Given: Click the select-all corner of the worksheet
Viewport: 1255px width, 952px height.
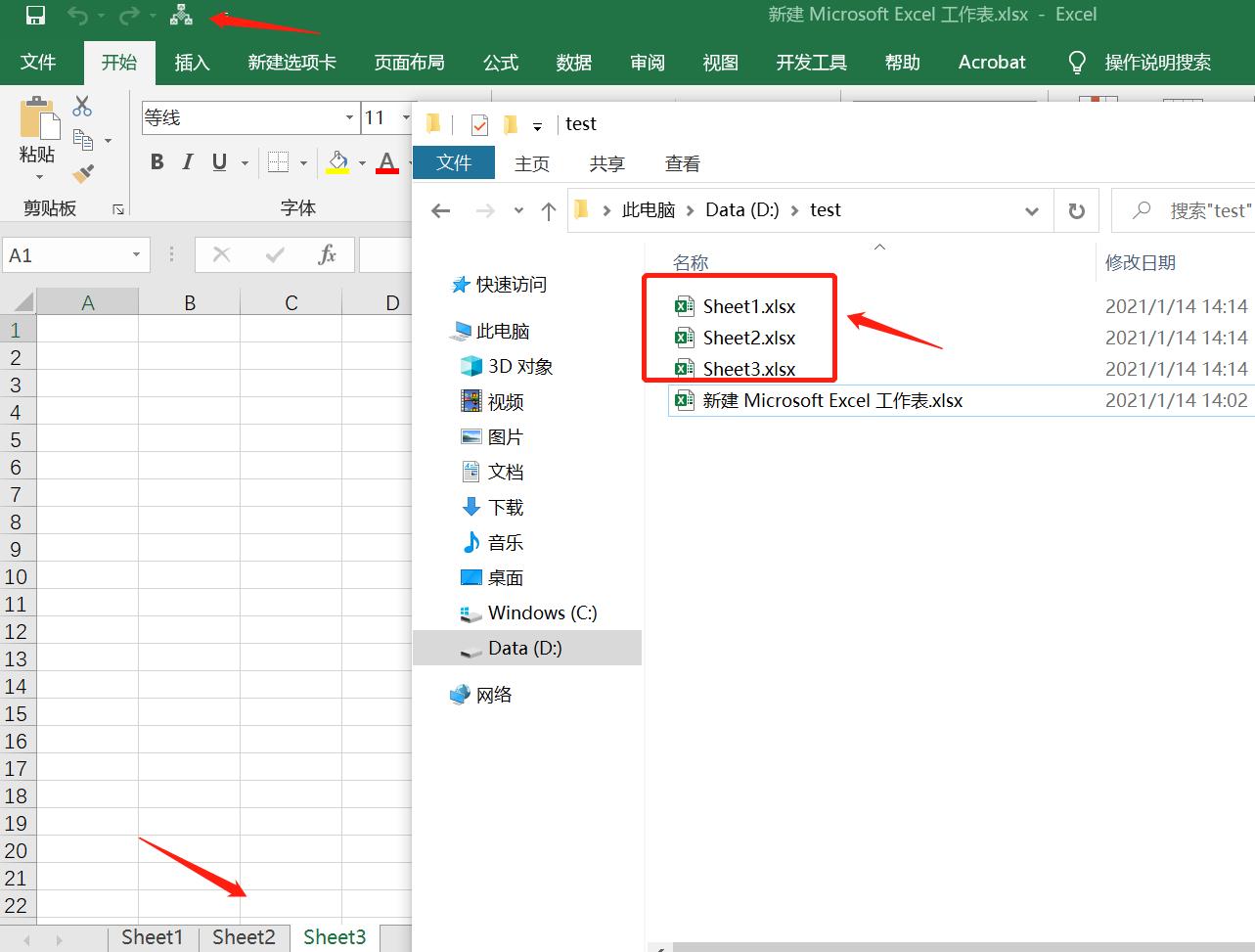Looking at the screenshot, I should click(x=19, y=301).
